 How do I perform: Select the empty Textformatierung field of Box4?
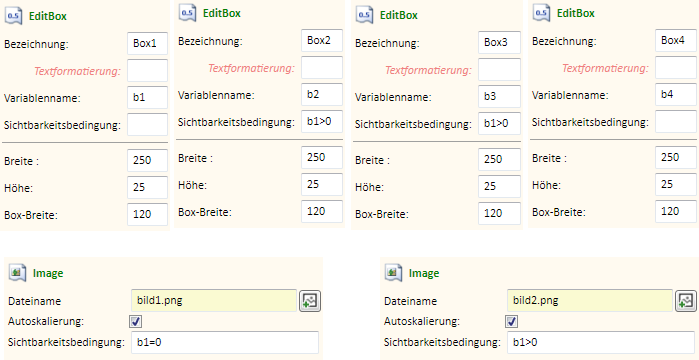coord(675,68)
